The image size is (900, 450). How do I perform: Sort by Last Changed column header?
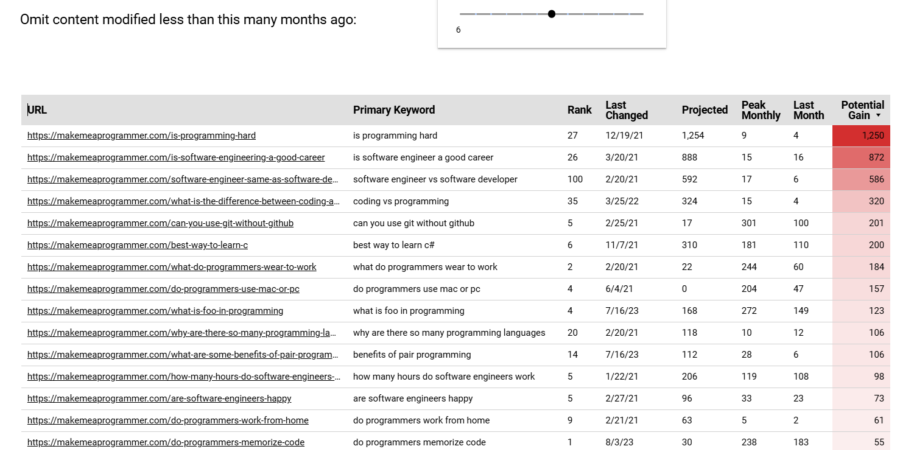(626, 110)
